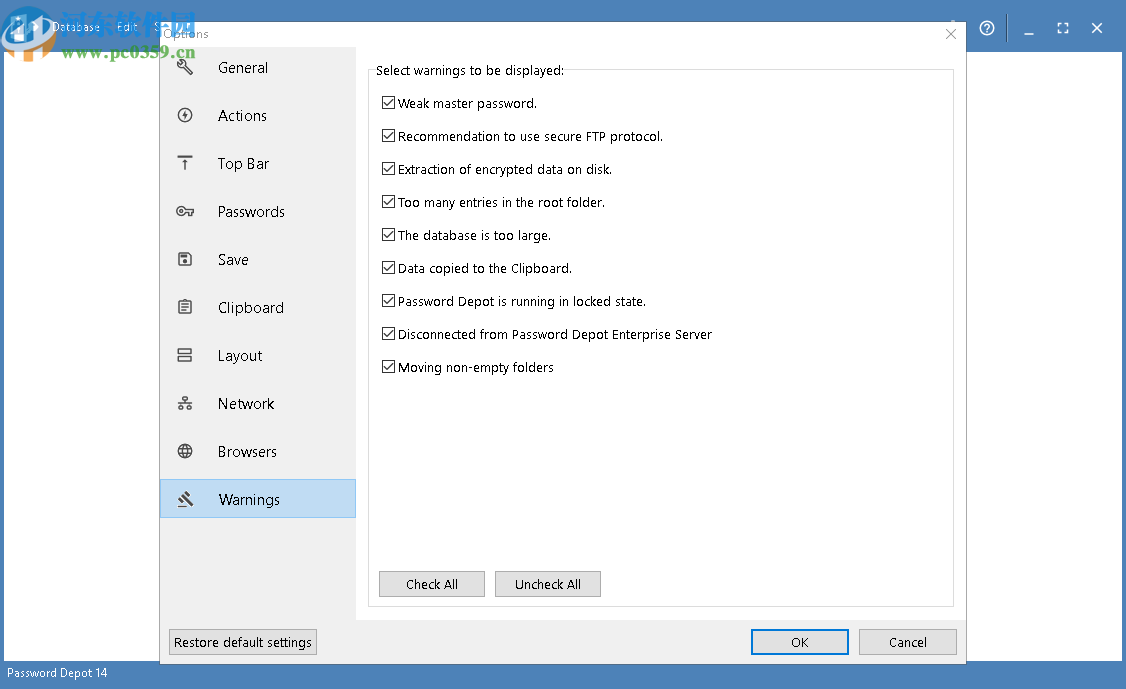The image size is (1126, 689).
Task: Click the General wrench icon
Action: tap(185, 68)
